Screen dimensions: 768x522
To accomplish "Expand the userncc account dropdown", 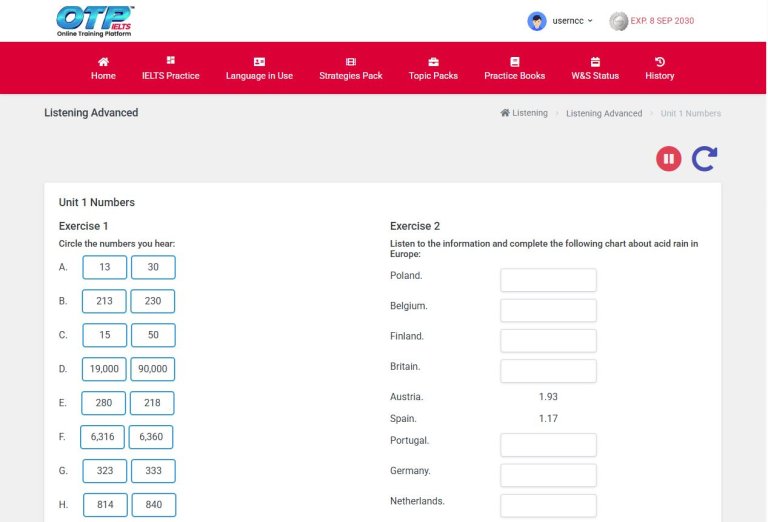I will pyautogui.click(x=562, y=21).
